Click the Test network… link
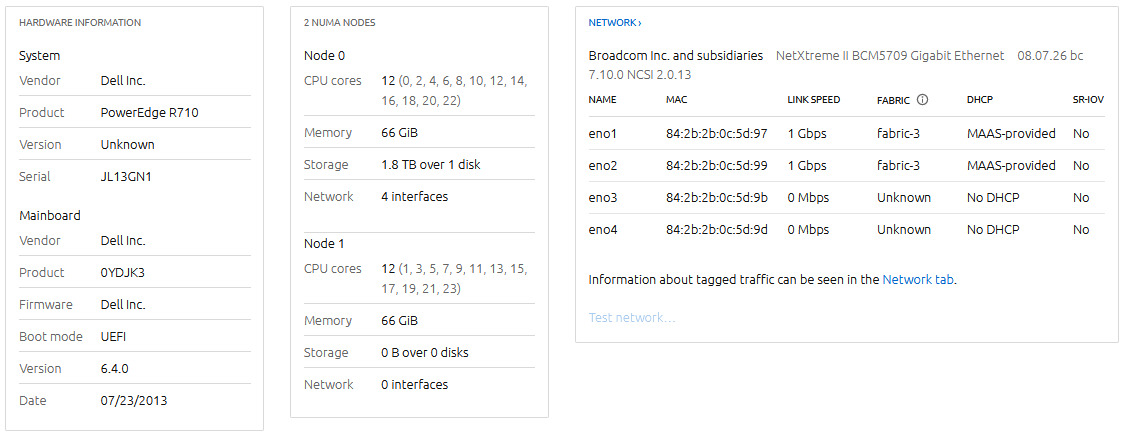 631,318
